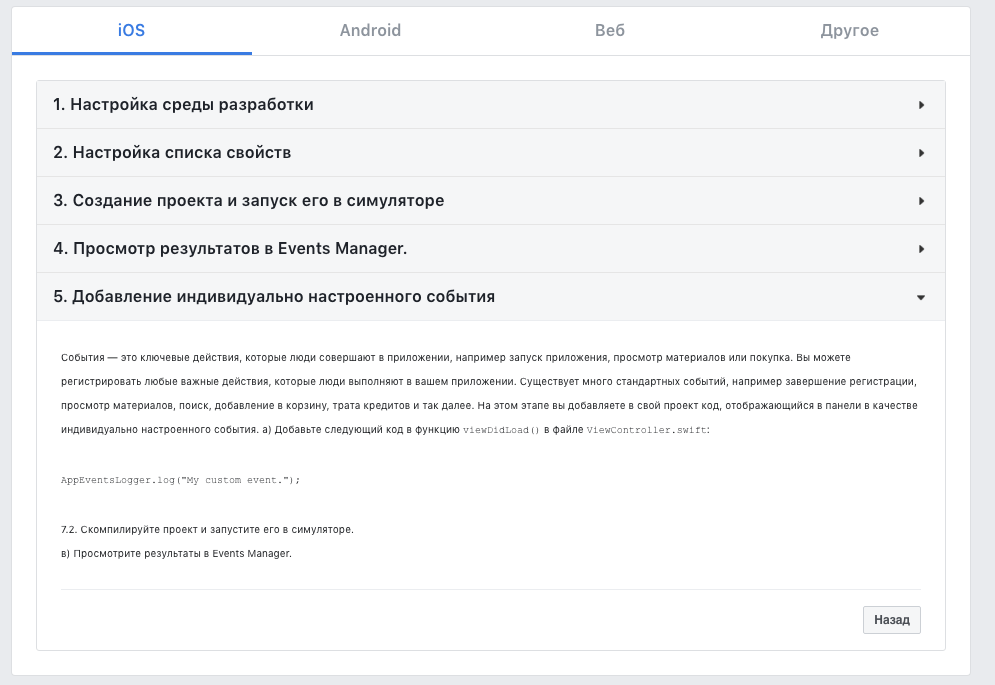The width and height of the screenshot is (995, 685).
Task: Click the ViewController.swift file name text
Action: [x=647, y=430]
